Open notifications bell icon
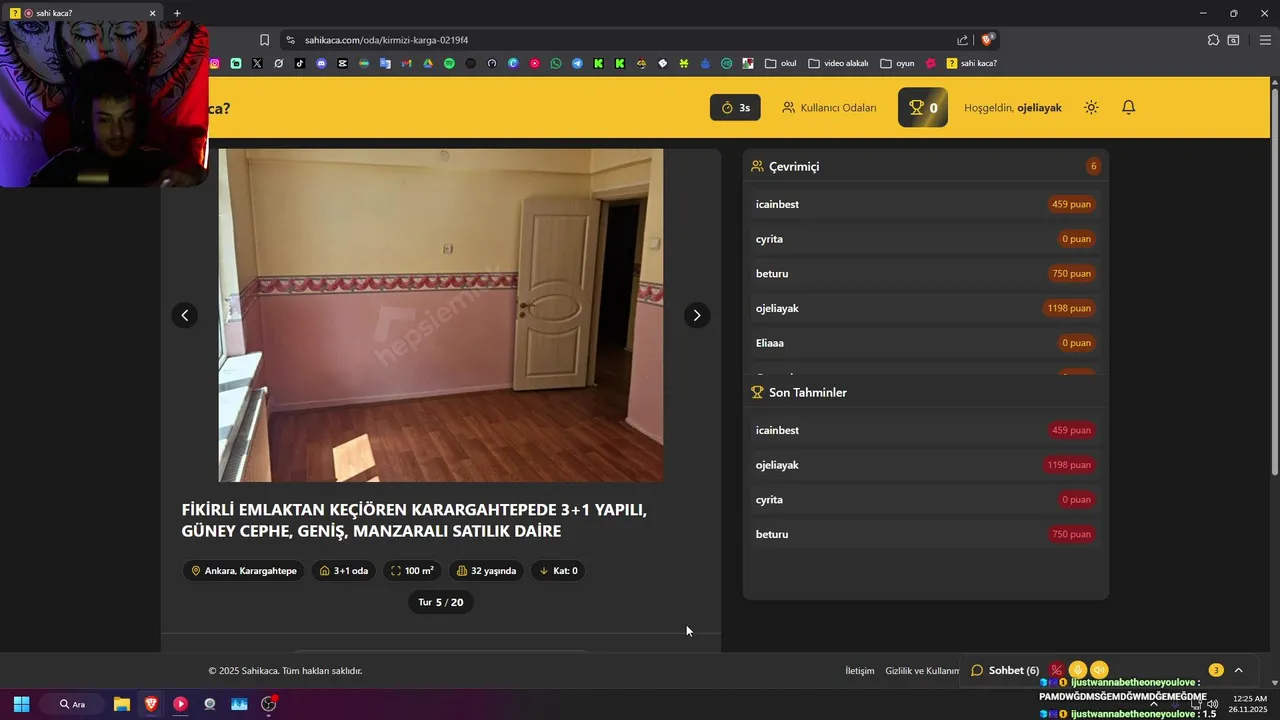1280x720 pixels. [x=1128, y=107]
